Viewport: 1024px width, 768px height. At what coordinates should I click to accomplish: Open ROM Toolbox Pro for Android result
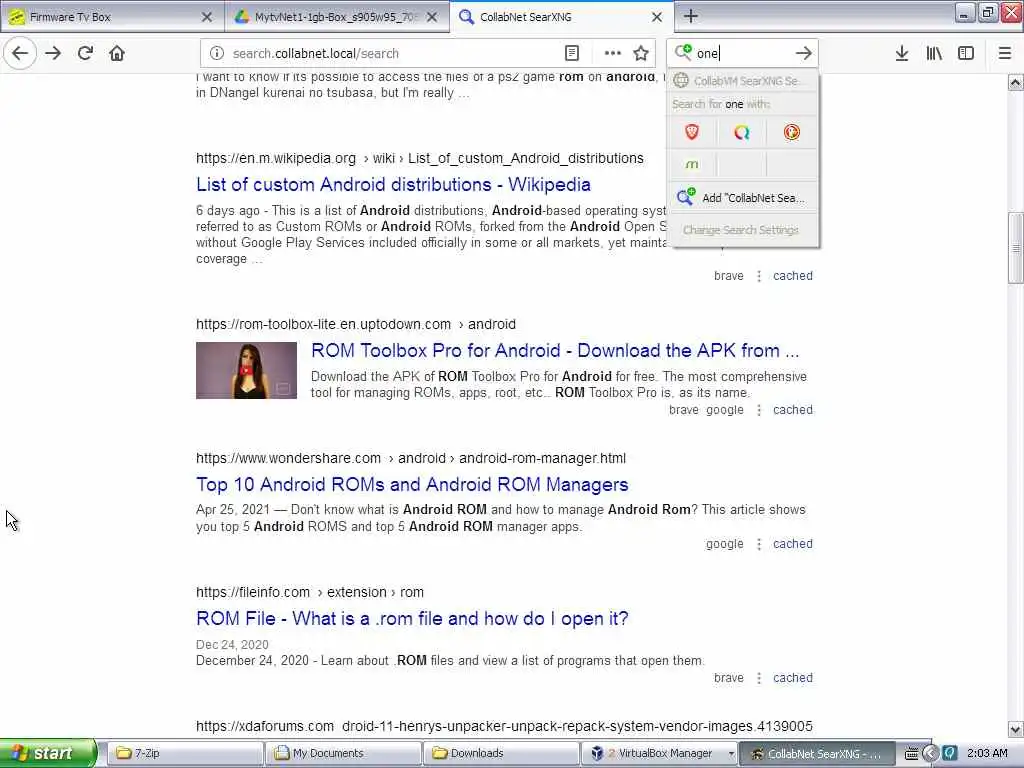click(x=555, y=351)
